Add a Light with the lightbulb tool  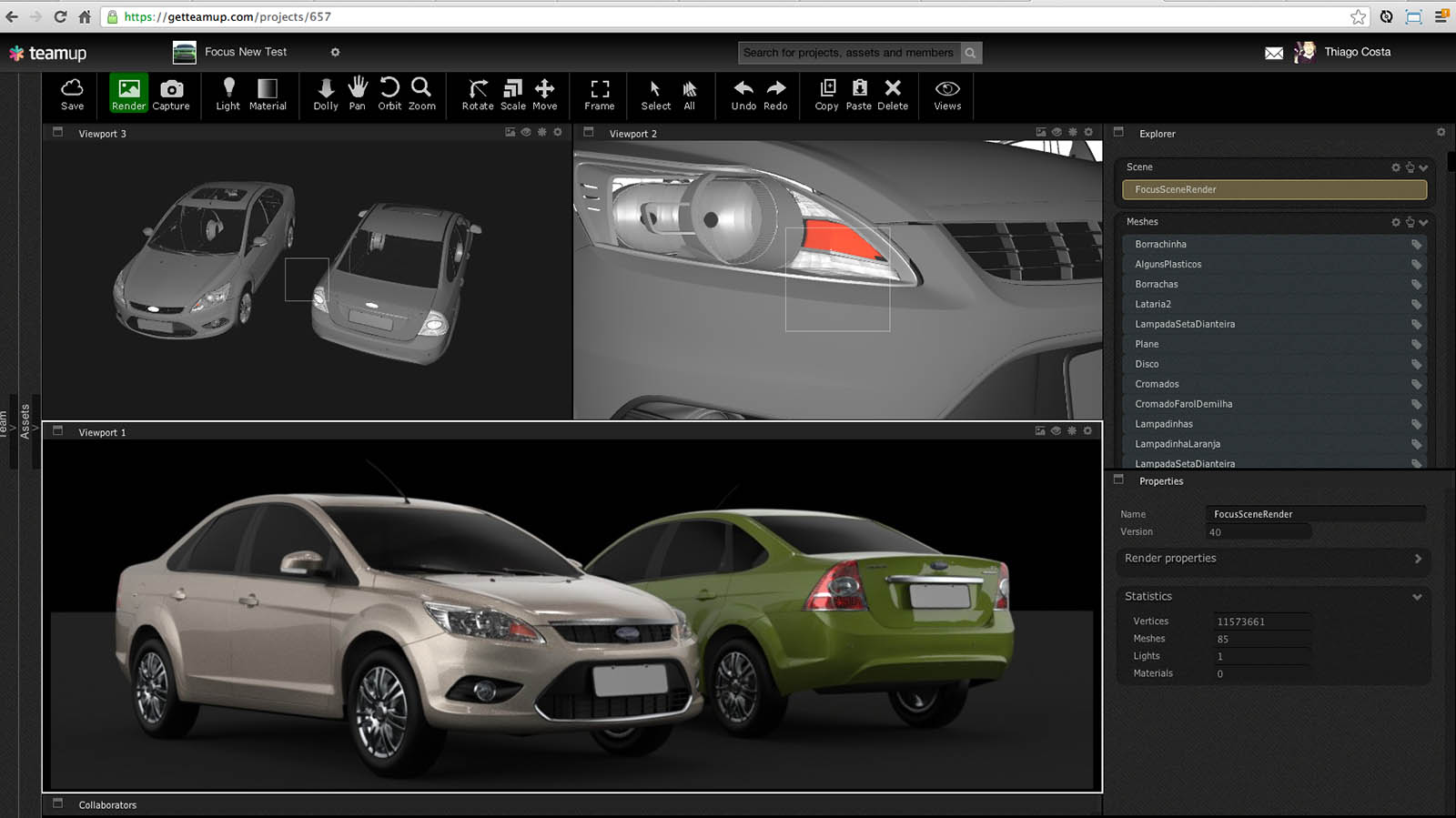coord(228,94)
